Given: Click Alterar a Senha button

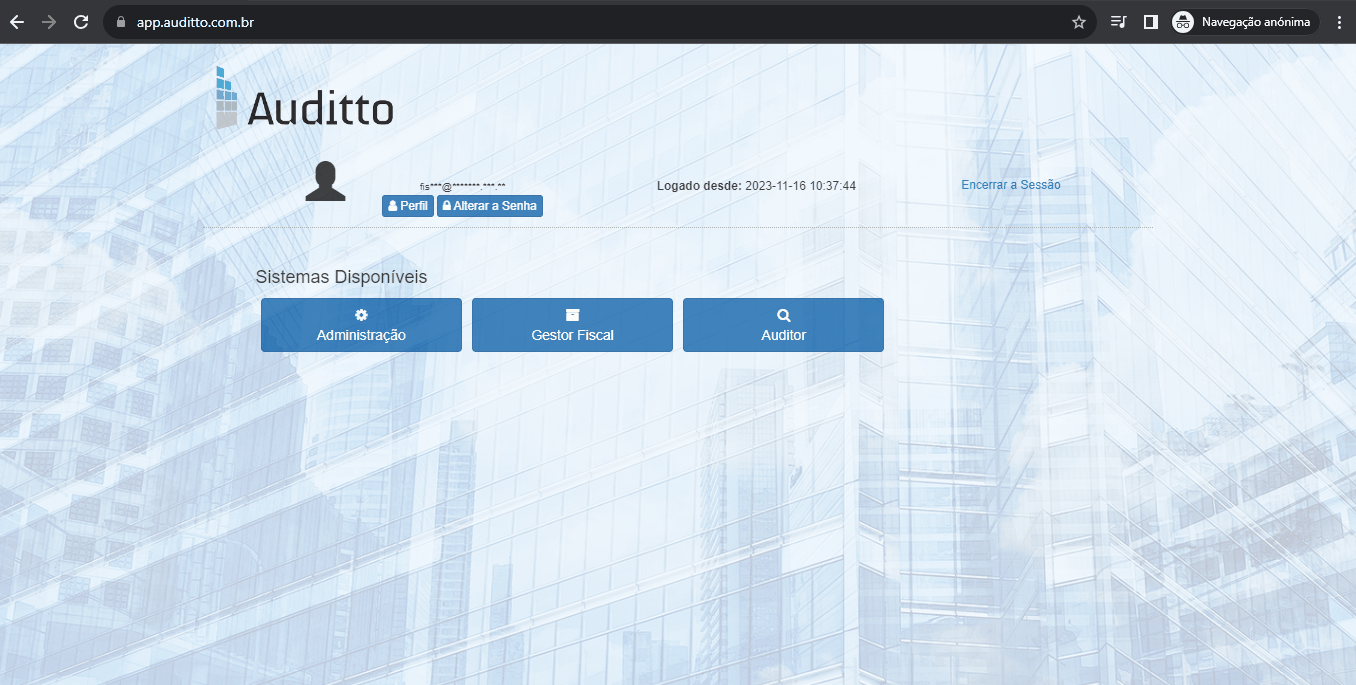Looking at the screenshot, I should coord(490,206).
